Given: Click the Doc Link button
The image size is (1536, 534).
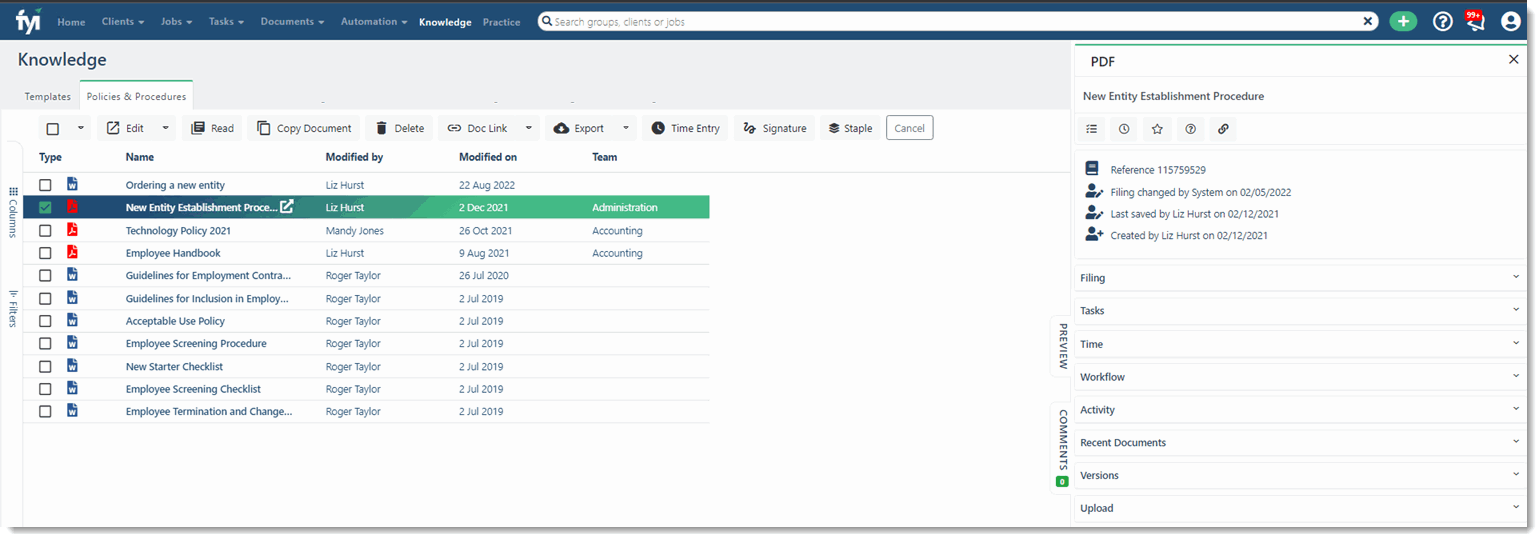Looking at the screenshot, I should click(x=478, y=128).
